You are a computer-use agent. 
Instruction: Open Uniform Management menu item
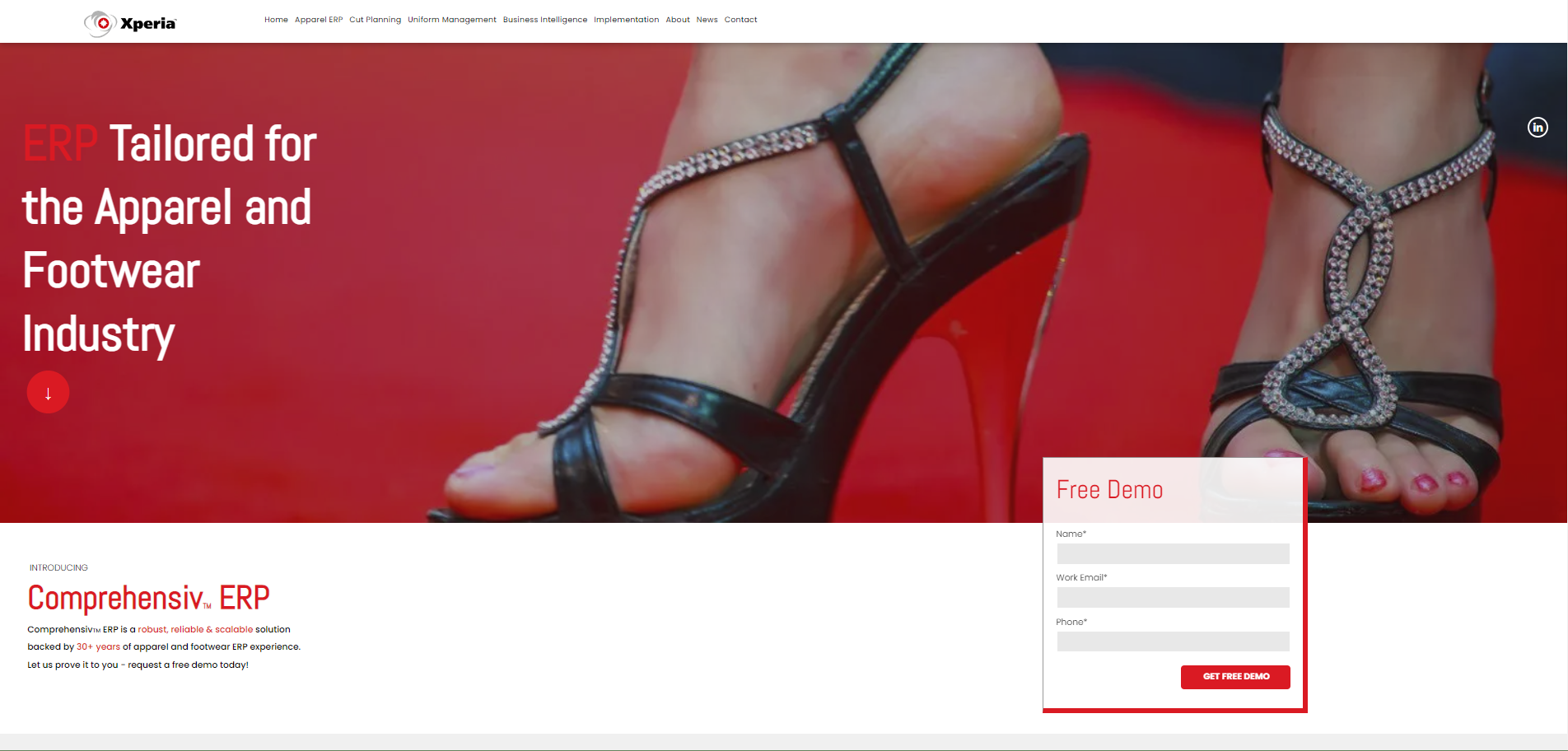pyautogui.click(x=452, y=20)
